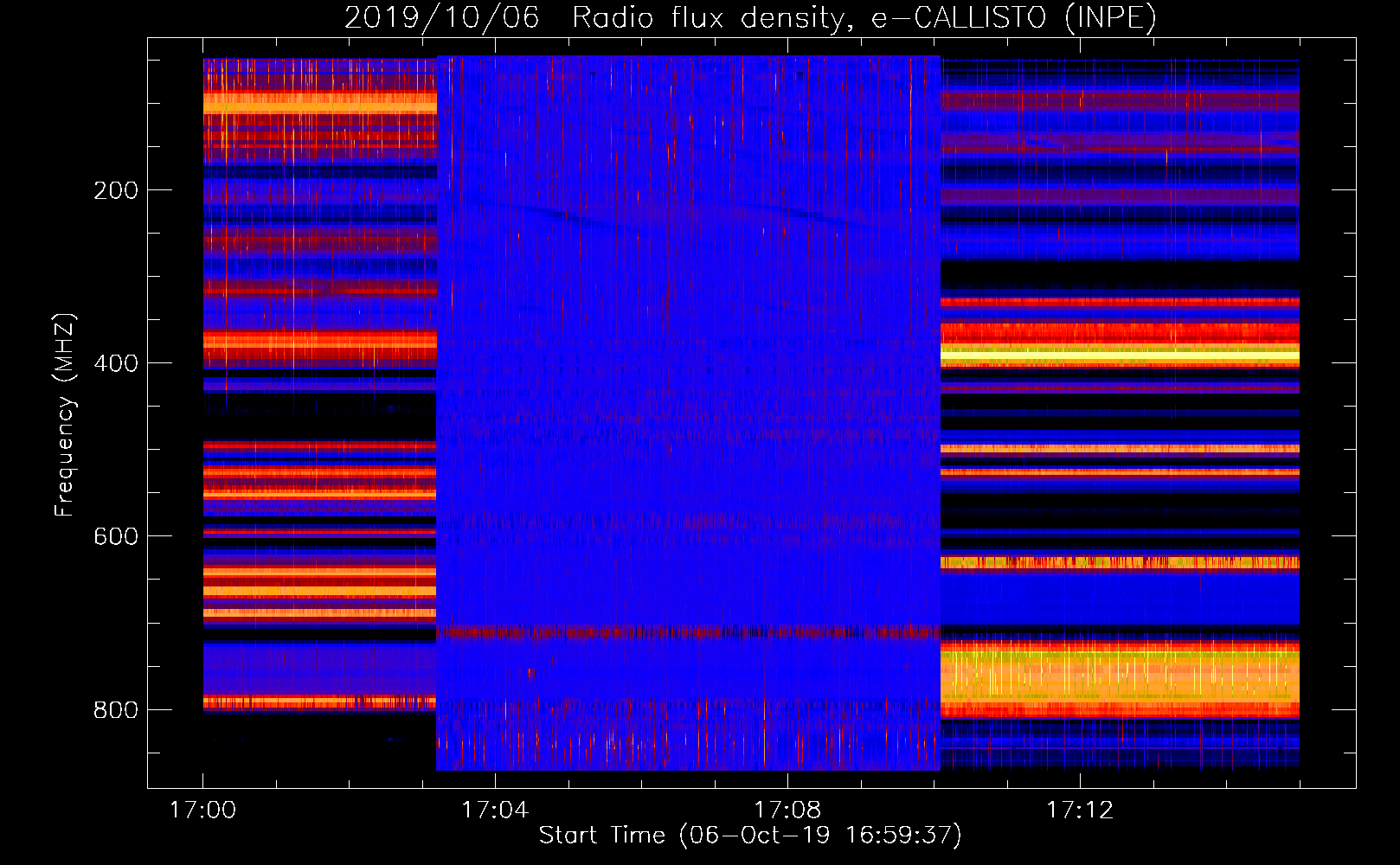Screen dimensions: 1400x865
Task: Click the 600 frequency tick label
Action: click(116, 536)
